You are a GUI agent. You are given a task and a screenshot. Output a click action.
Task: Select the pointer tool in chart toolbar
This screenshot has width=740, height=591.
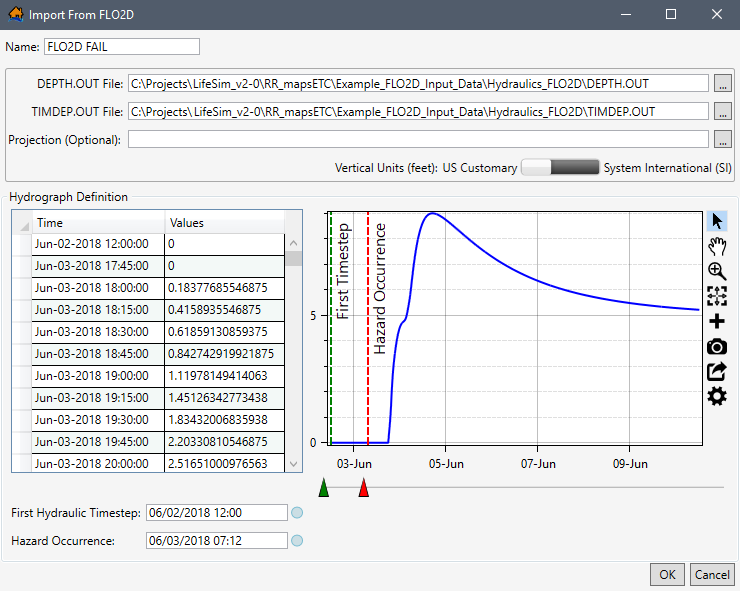pyautogui.click(x=717, y=221)
